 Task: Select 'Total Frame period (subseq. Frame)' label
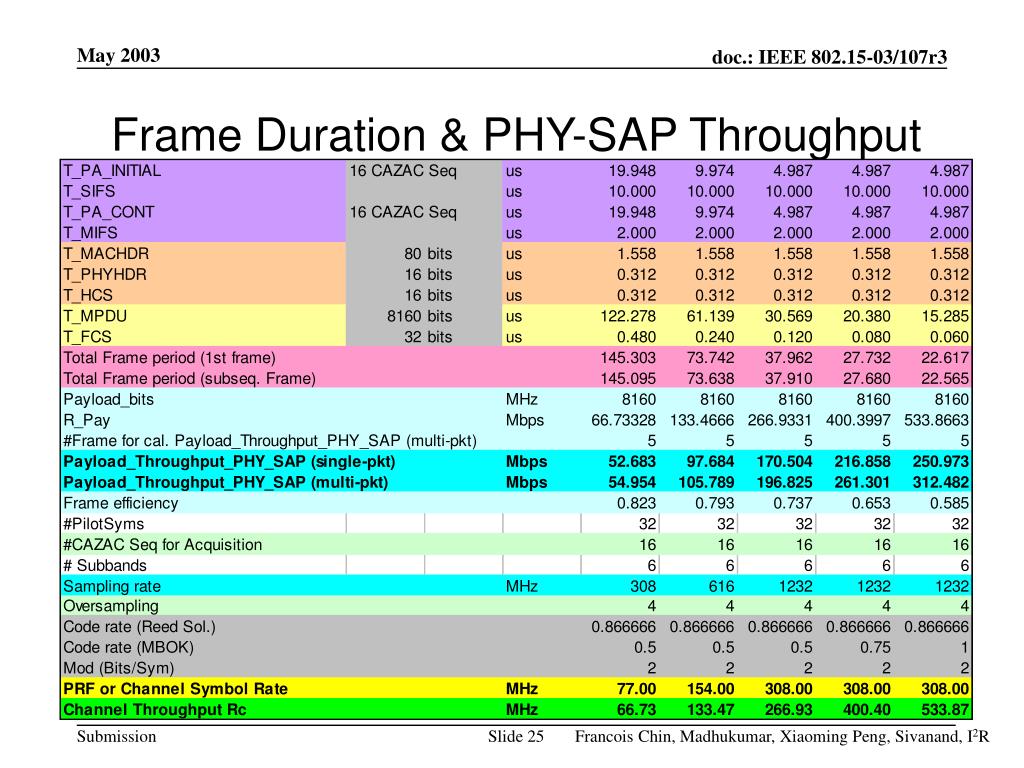[189, 379]
